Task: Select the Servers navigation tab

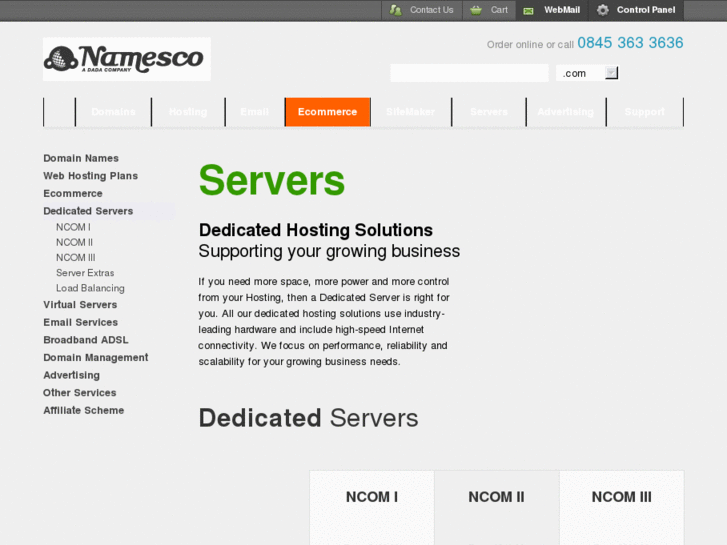Action: coord(489,112)
